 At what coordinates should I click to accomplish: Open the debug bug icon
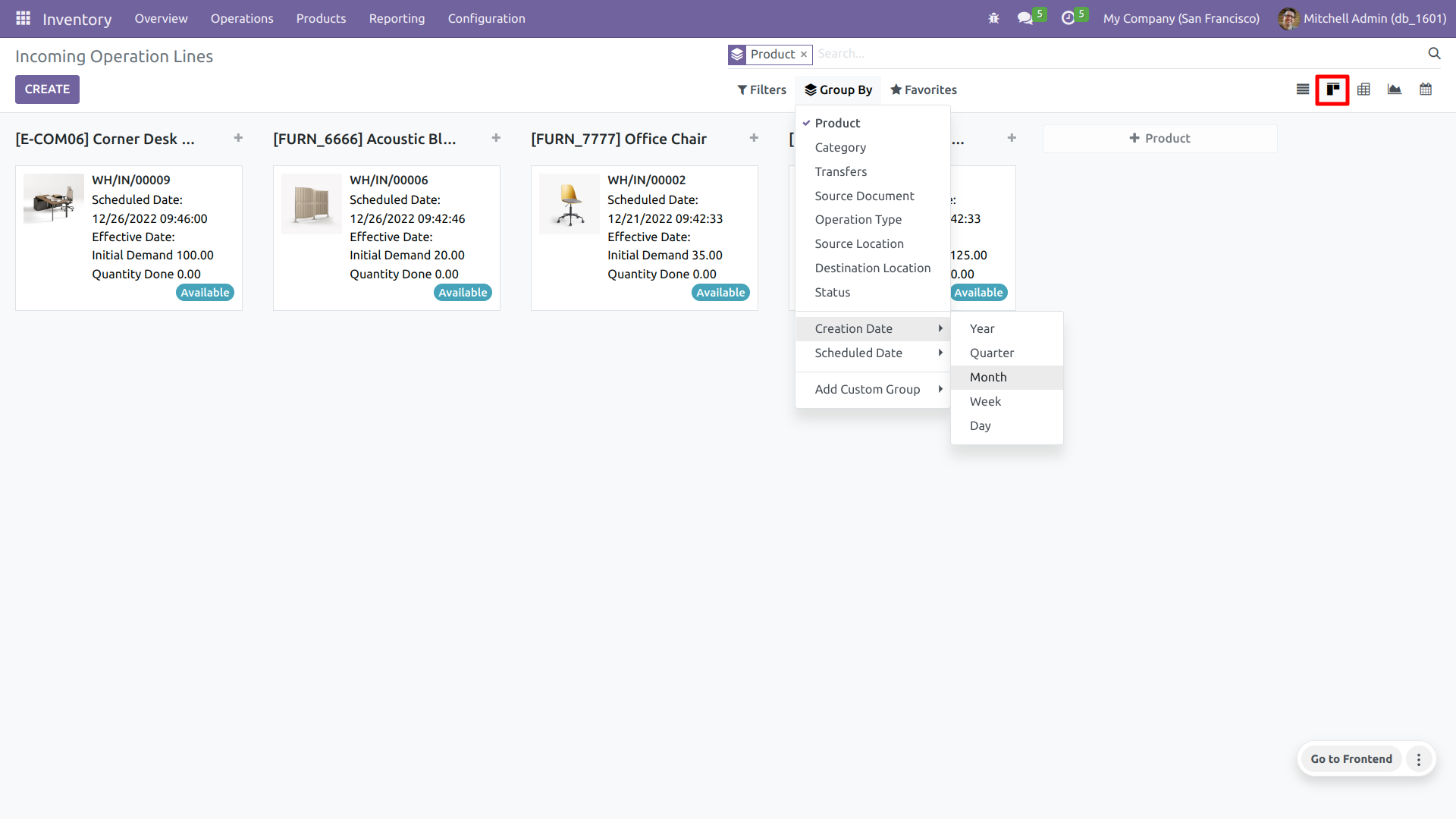[x=993, y=18]
